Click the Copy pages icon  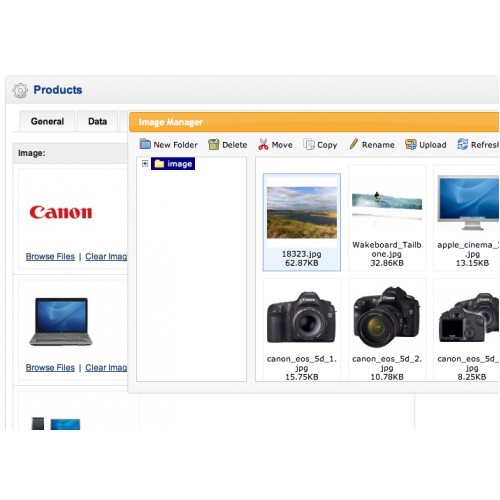click(309, 144)
